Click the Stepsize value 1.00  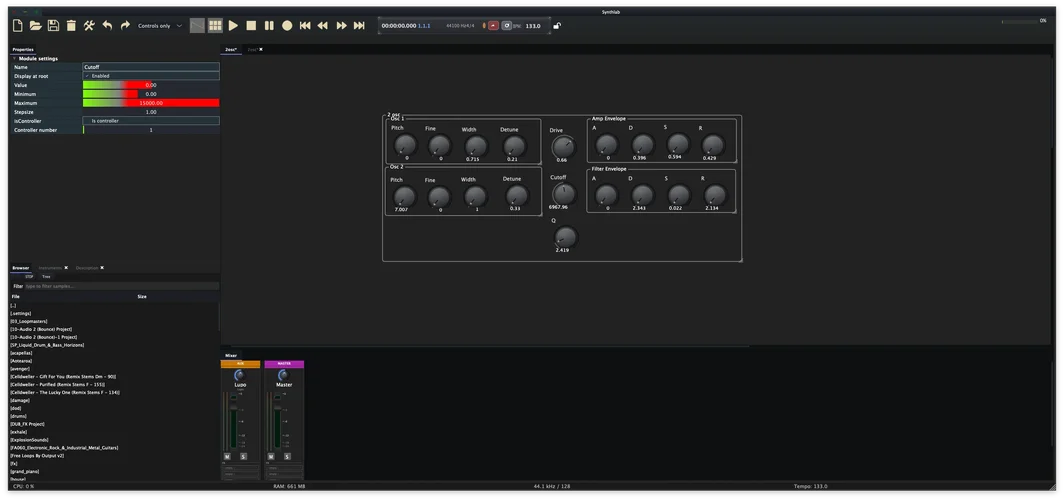[151, 112]
